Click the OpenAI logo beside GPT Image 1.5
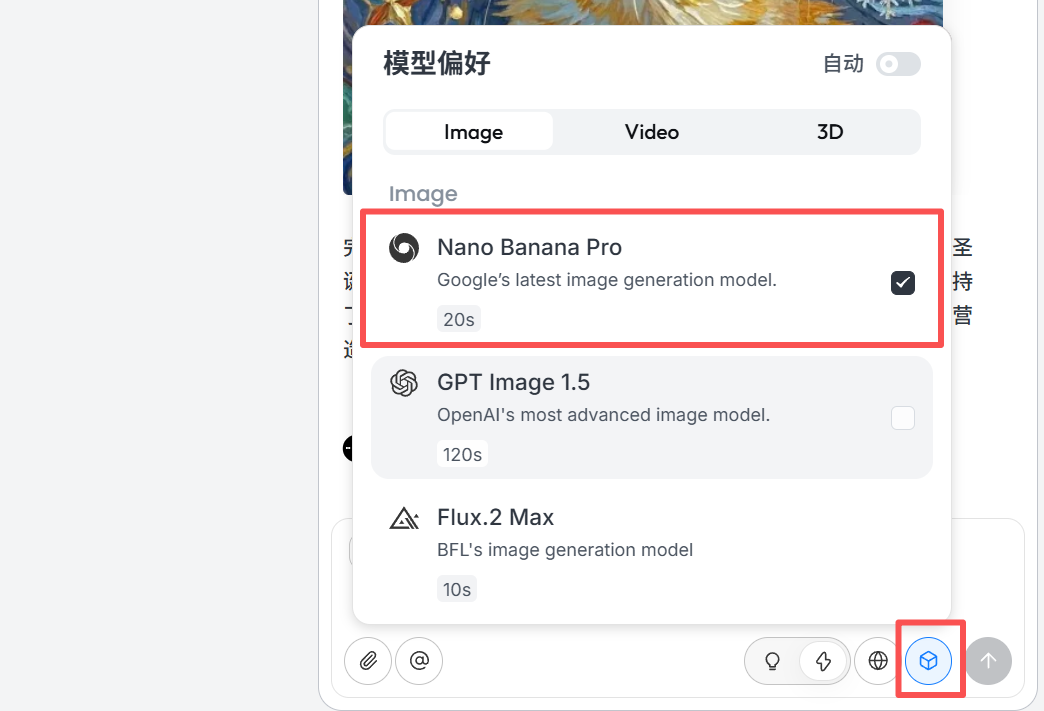This screenshot has width=1044, height=711. 403,383
